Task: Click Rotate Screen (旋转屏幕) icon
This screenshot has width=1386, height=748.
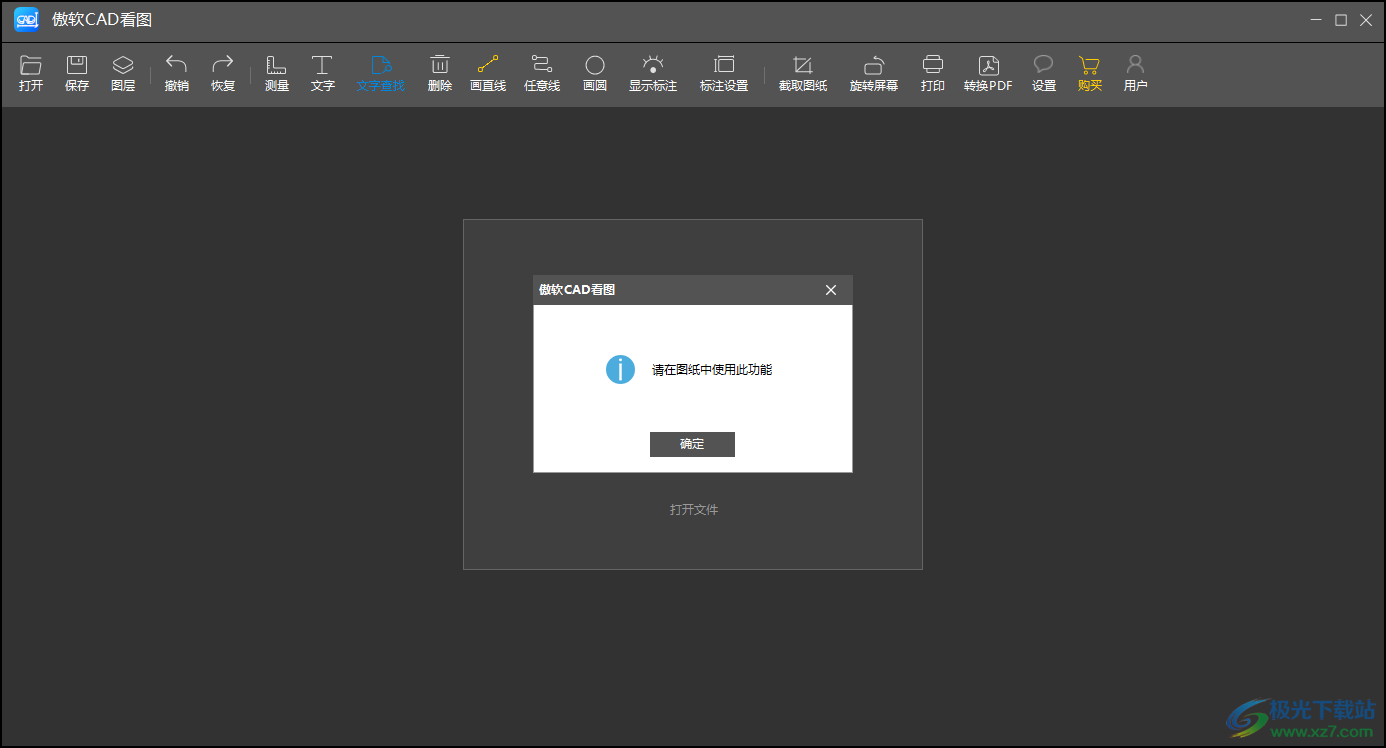Action: point(874,66)
